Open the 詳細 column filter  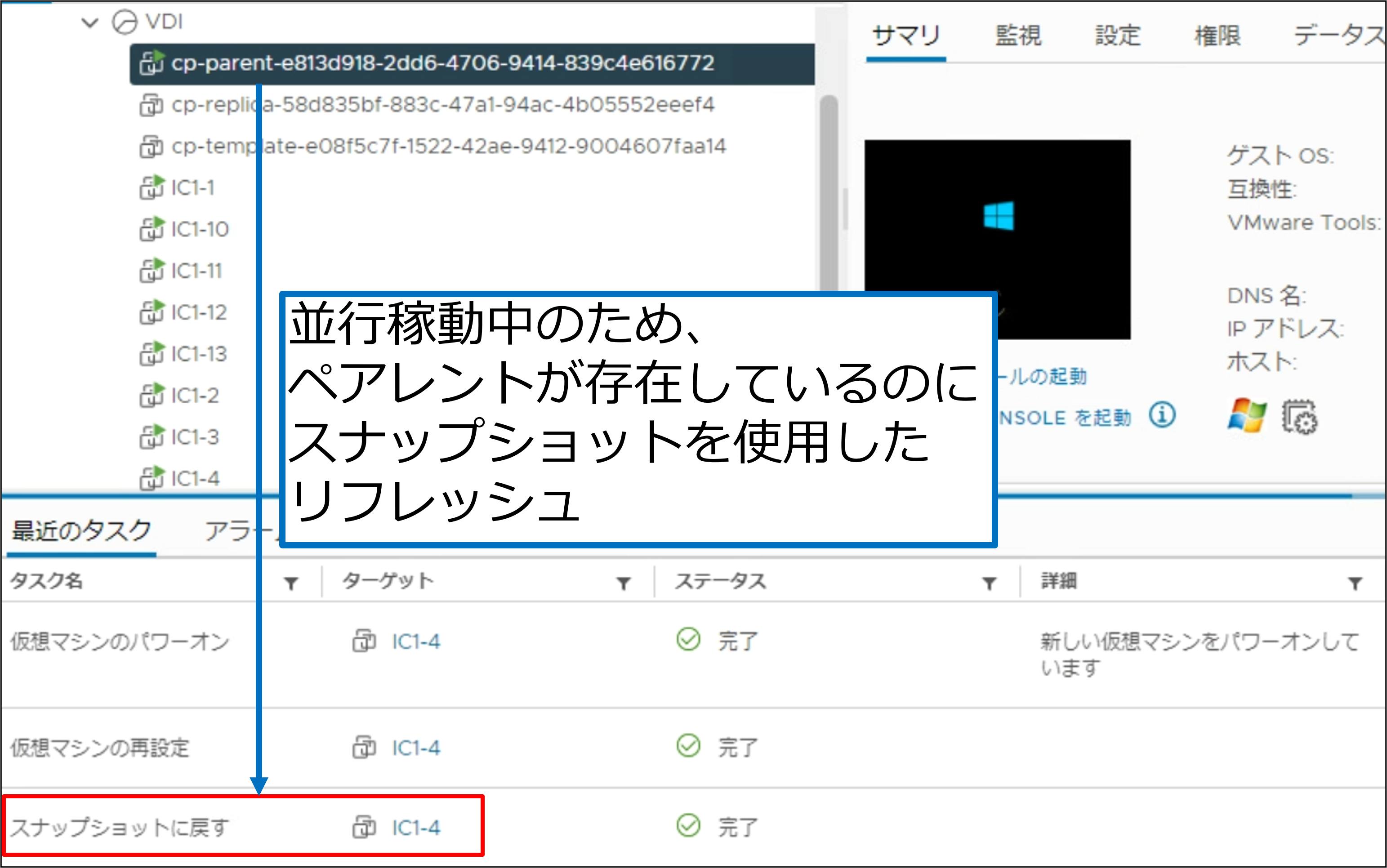(1356, 583)
